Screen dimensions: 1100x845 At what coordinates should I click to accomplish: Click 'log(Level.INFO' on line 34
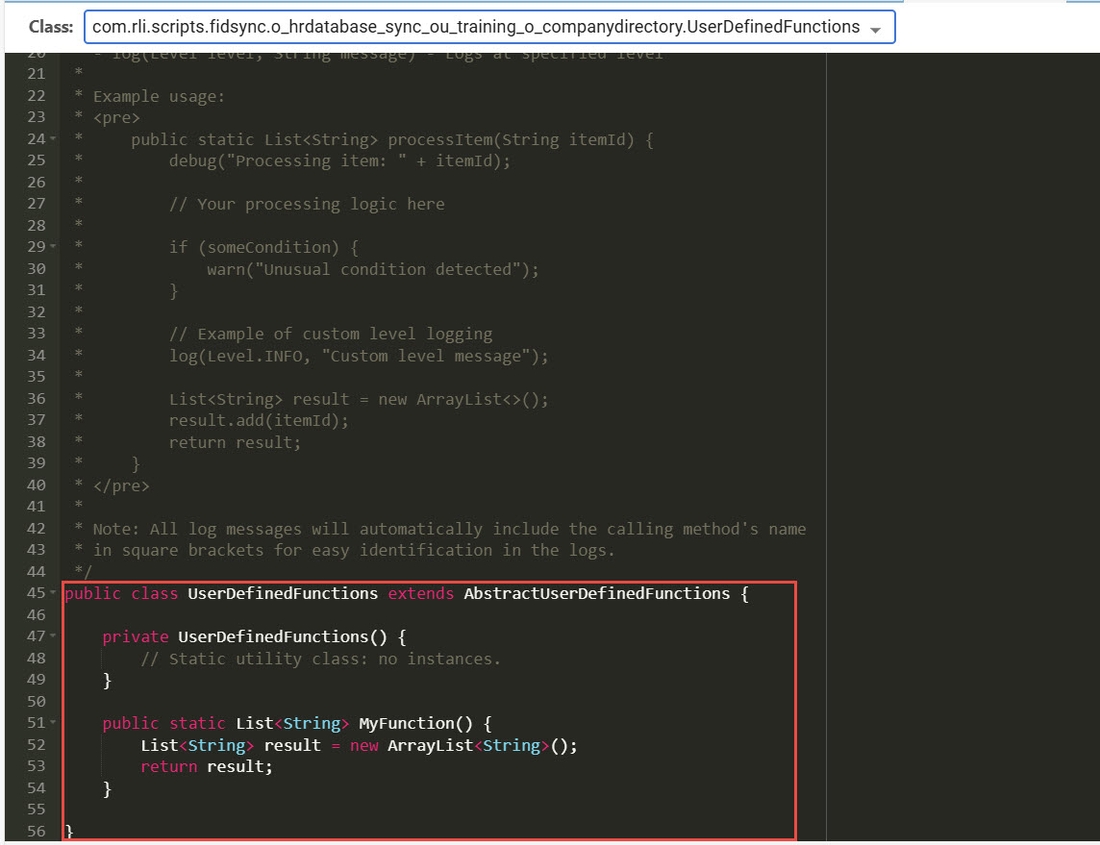pos(236,356)
